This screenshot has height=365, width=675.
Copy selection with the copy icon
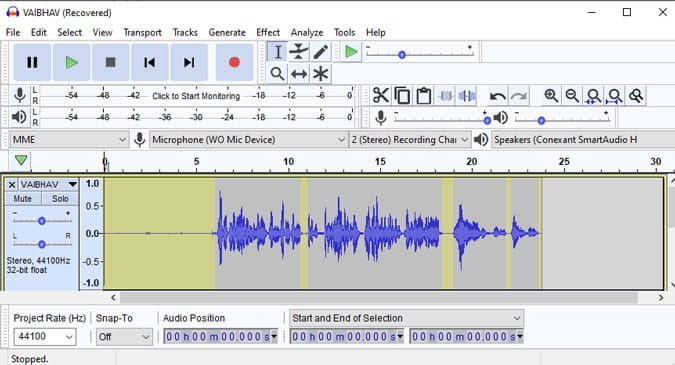pos(402,96)
